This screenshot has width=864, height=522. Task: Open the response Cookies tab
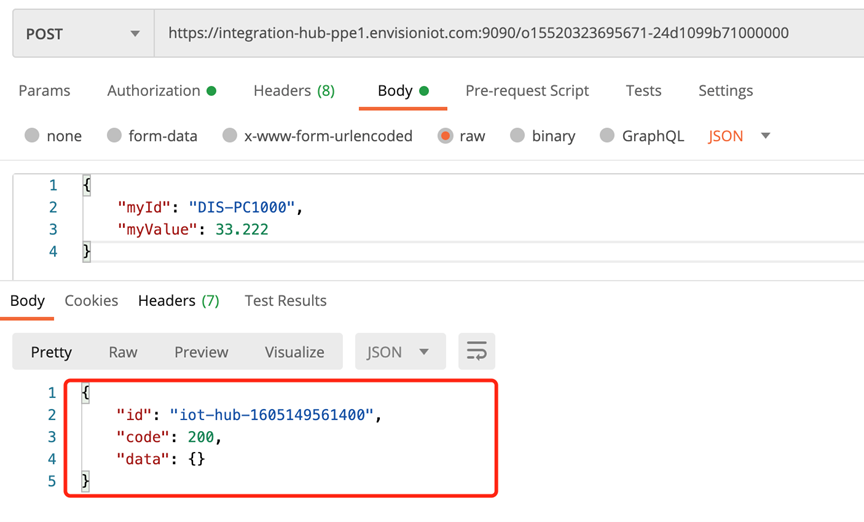[91, 300]
